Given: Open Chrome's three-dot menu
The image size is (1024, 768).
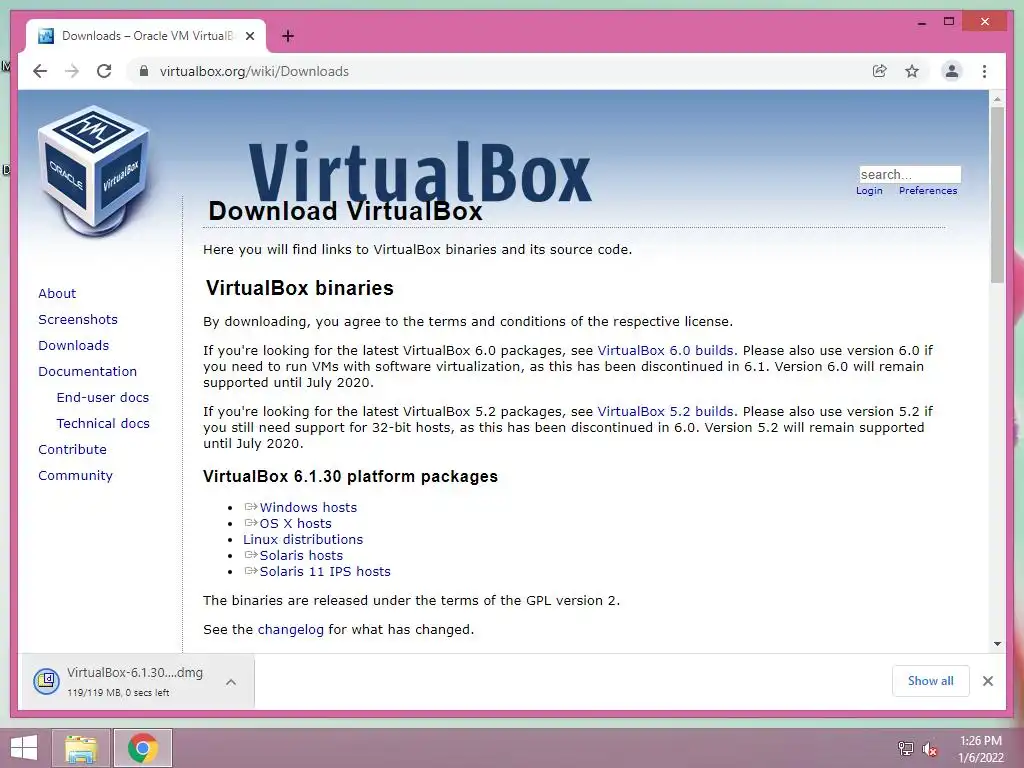Looking at the screenshot, I should [x=984, y=71].
